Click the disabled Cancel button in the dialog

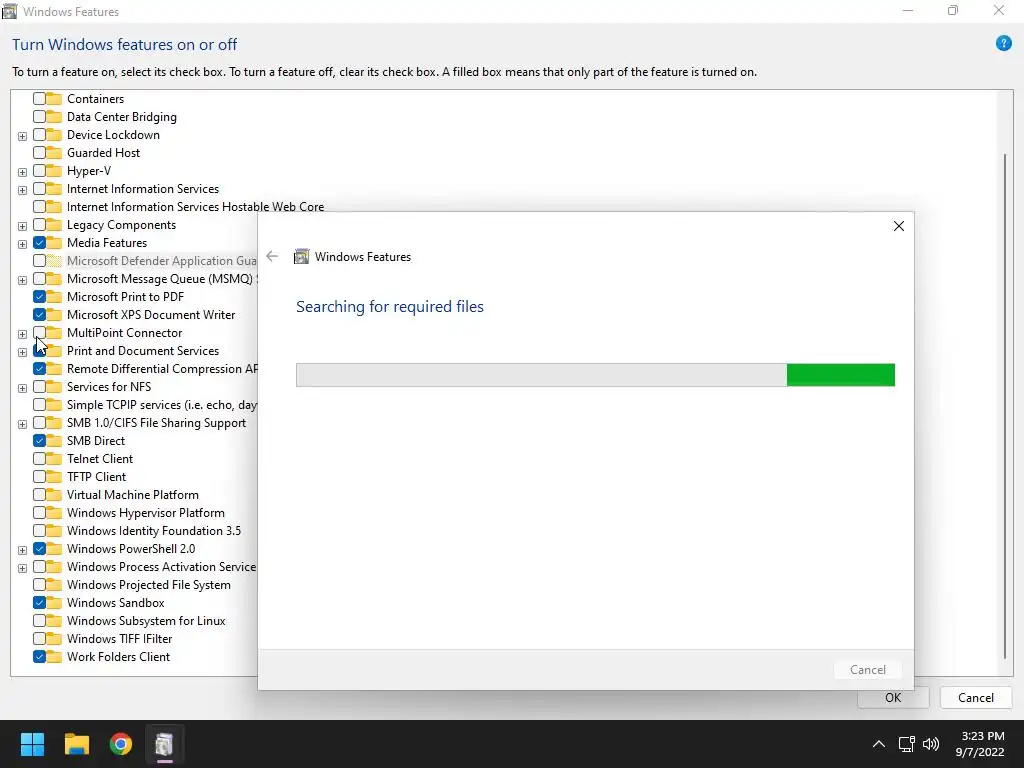(868, 669)
